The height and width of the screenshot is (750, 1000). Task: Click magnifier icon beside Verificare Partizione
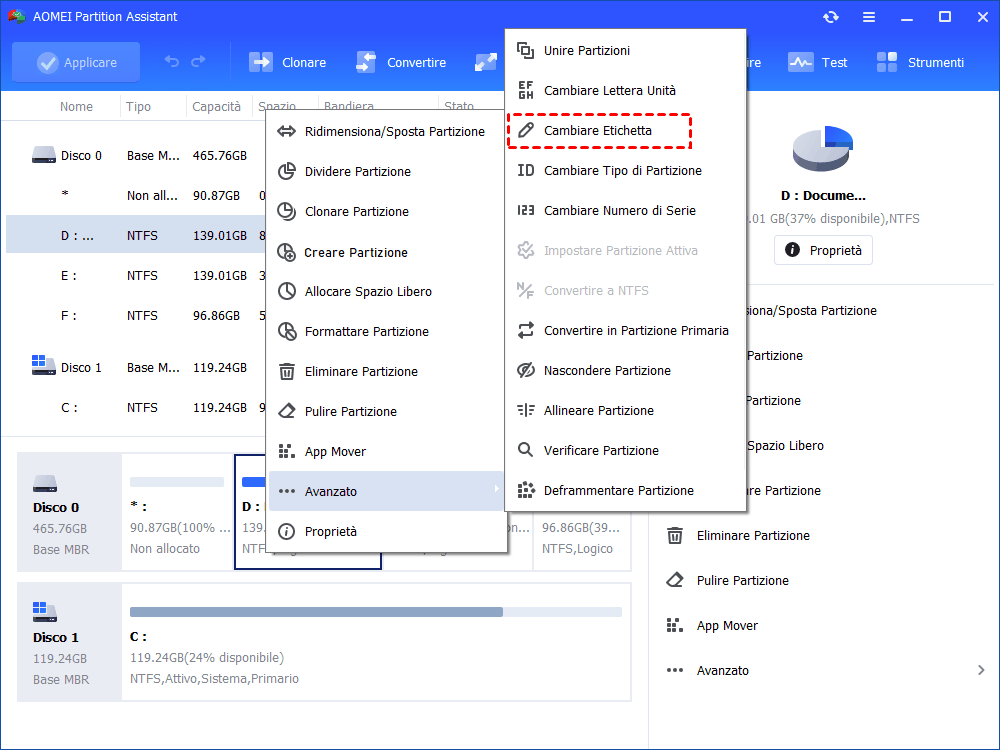[526, 450]
